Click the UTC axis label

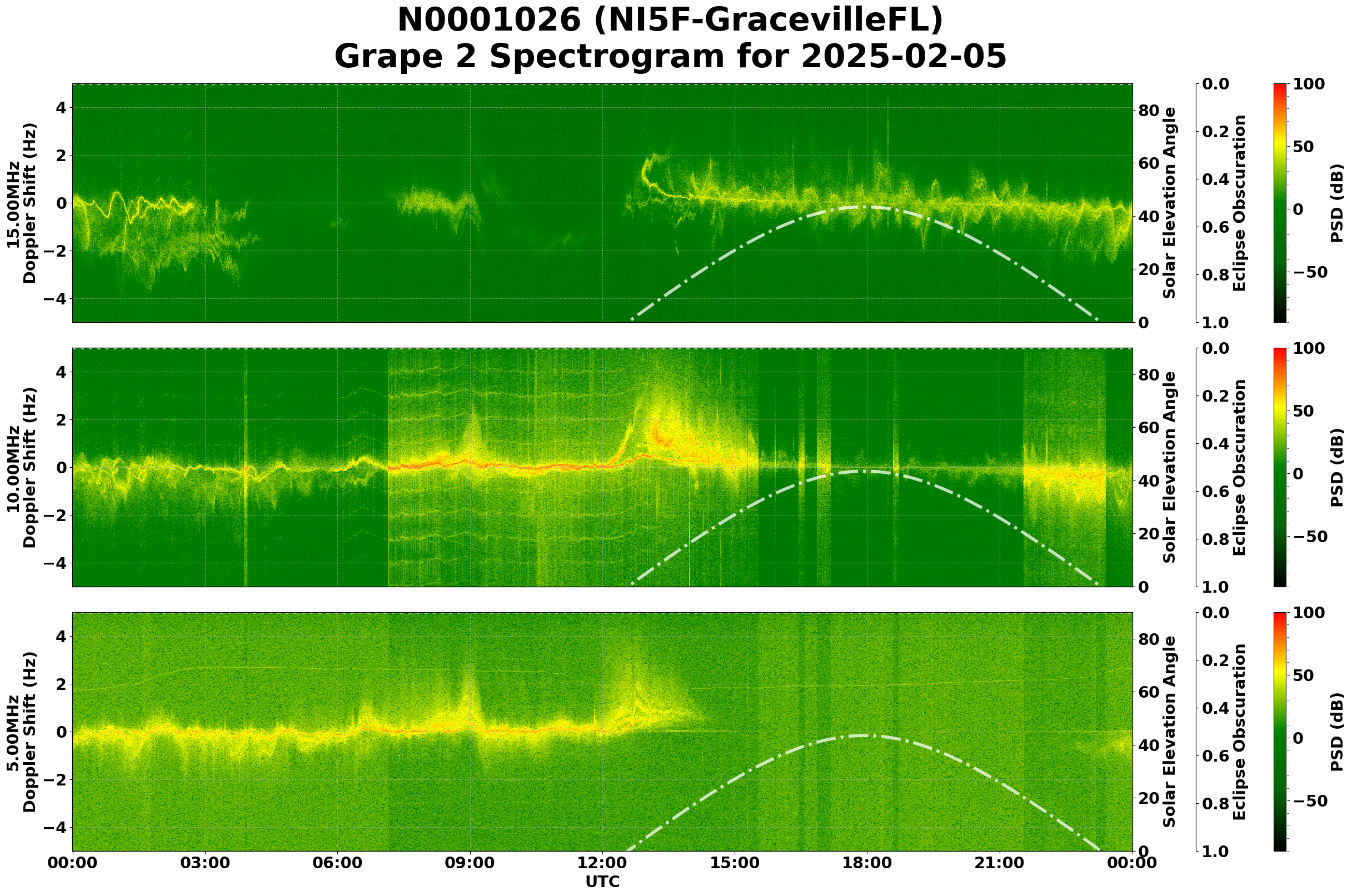[602, 882]
